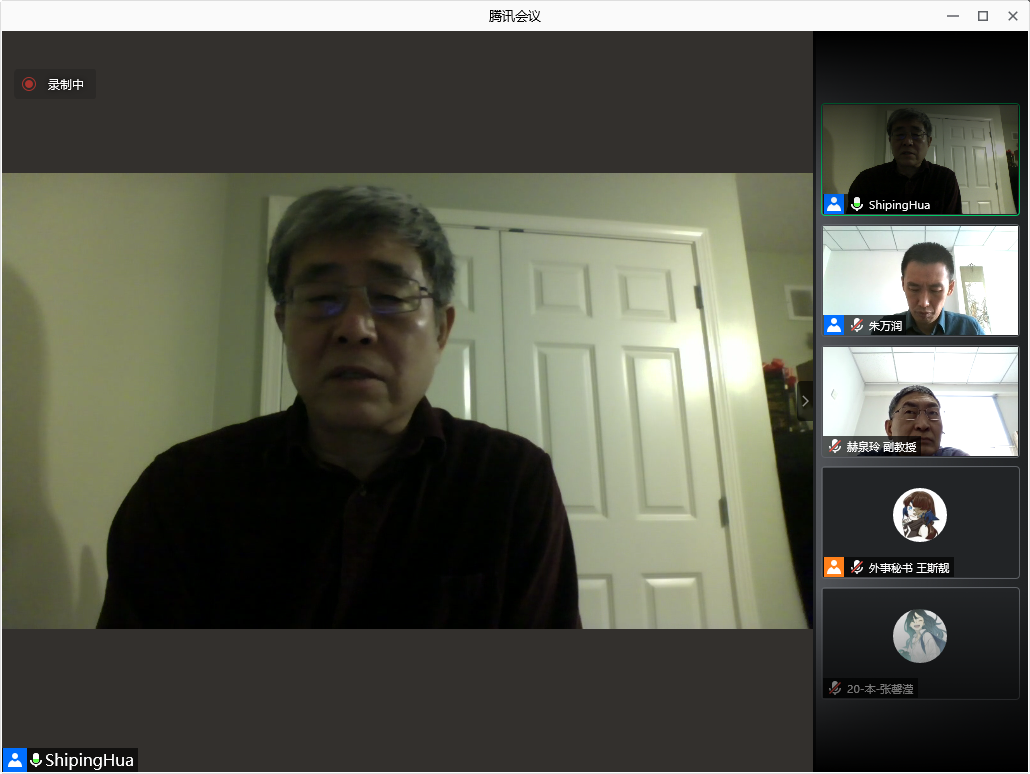Image resolution: width=1030 pixels, height=774 pixels.
Task: Maximize the 腾讯会议 window
Action: tap(983, 16)
